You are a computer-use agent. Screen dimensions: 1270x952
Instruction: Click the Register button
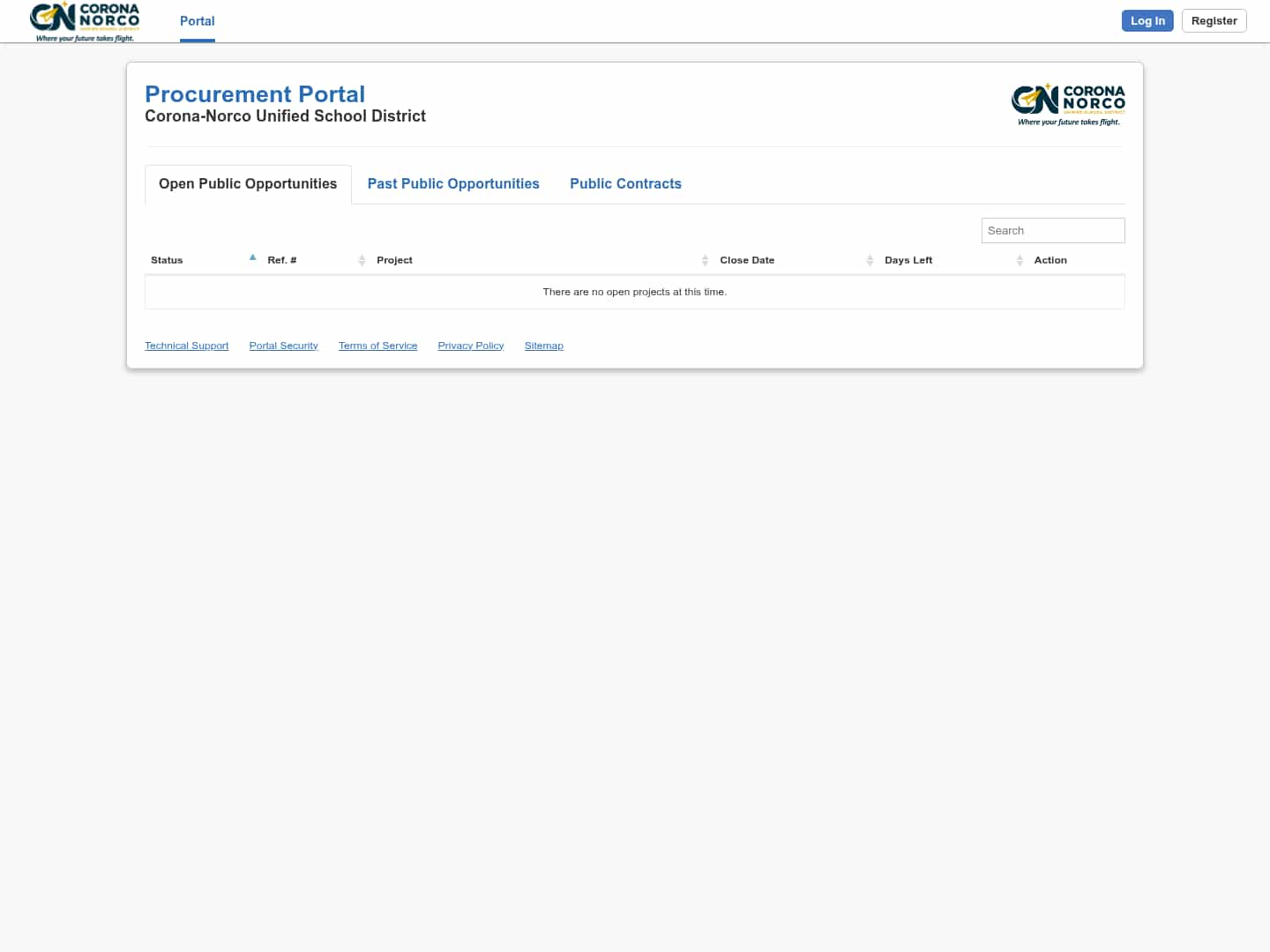(x=1214, y=20)
